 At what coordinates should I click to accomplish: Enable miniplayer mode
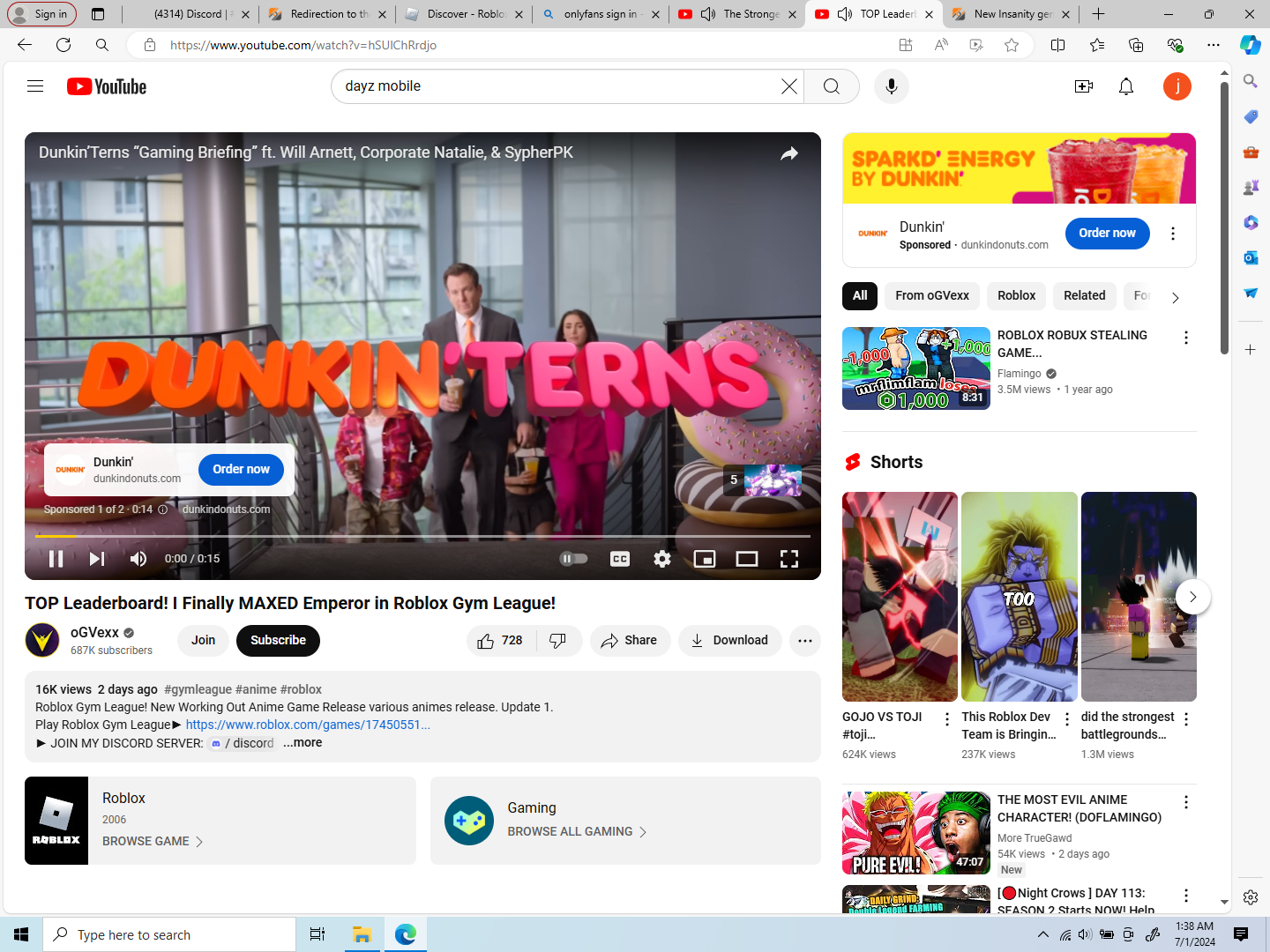tap(705, 559)
